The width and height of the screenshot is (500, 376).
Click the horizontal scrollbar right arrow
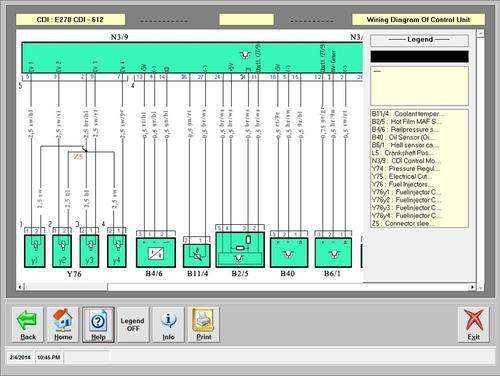coord(472,287)
